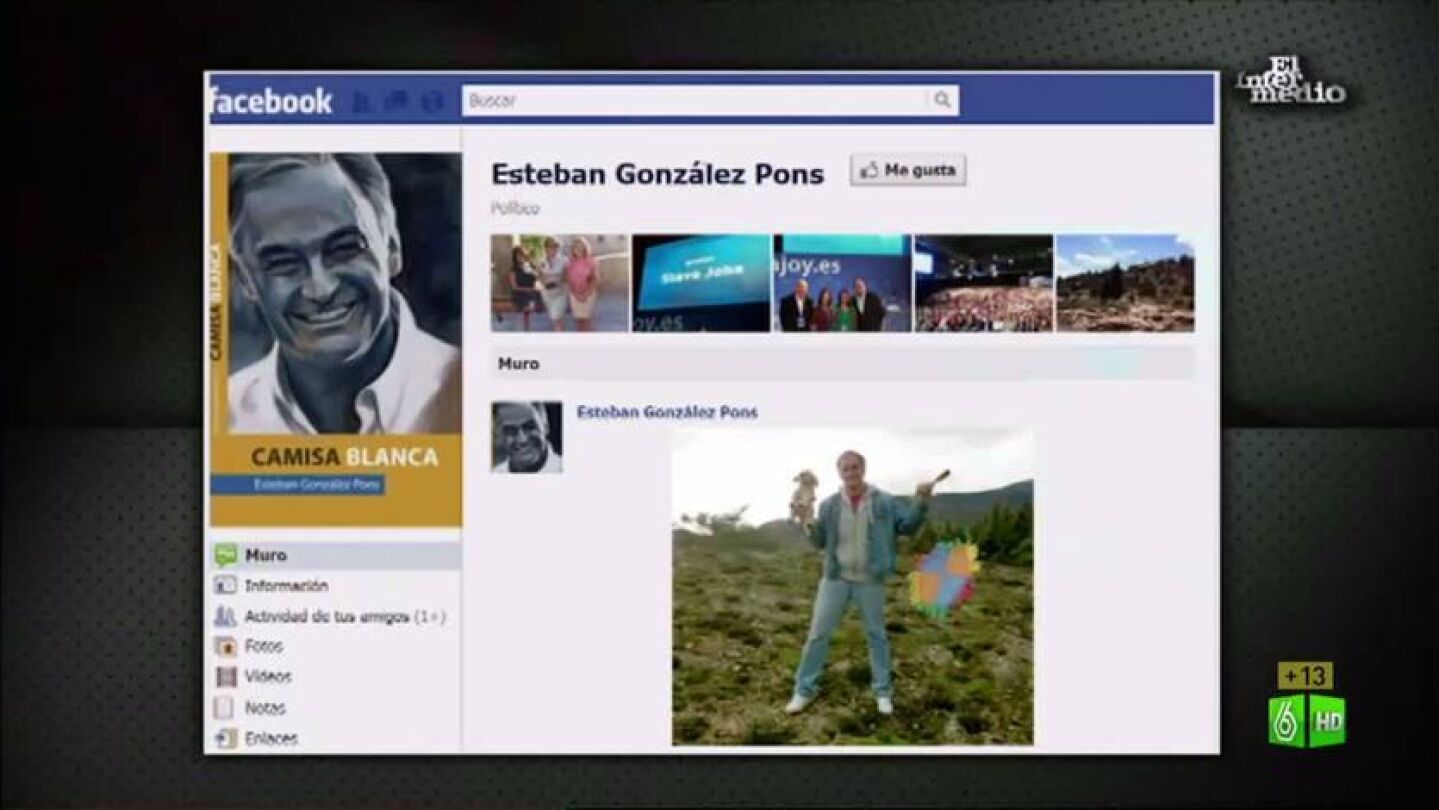Open notifications globe icon in header
Image resolution: width=1439 pixels, height=810 pixels.
(431, 101)
